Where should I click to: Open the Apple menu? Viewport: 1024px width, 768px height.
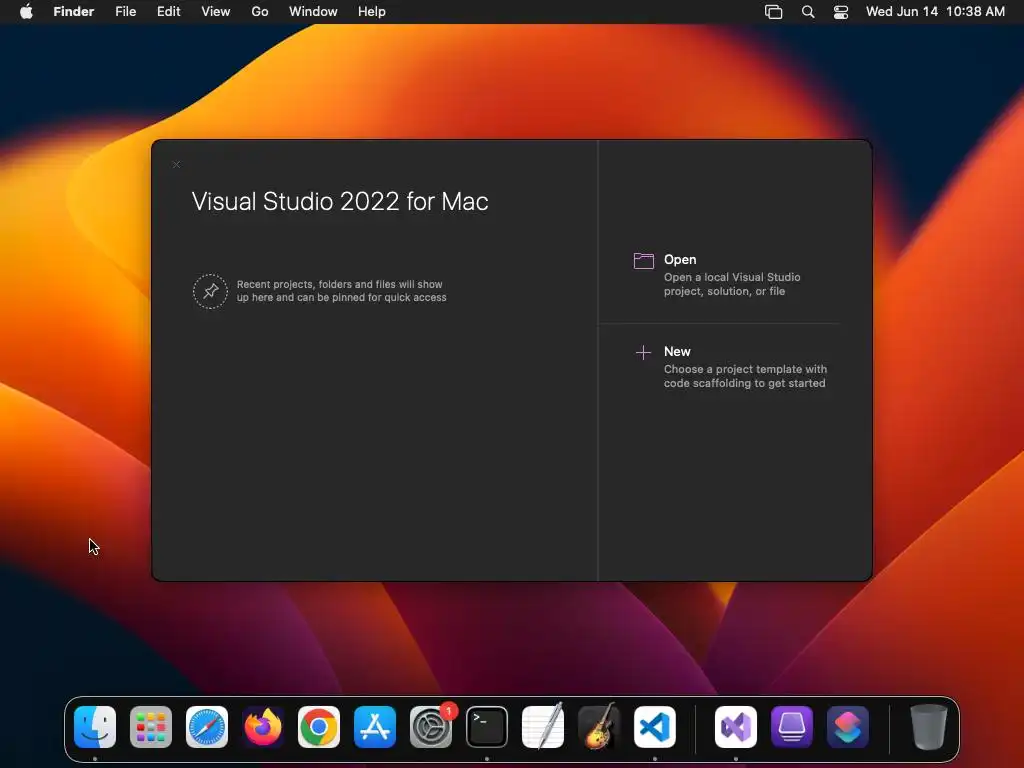pos(26,12)
